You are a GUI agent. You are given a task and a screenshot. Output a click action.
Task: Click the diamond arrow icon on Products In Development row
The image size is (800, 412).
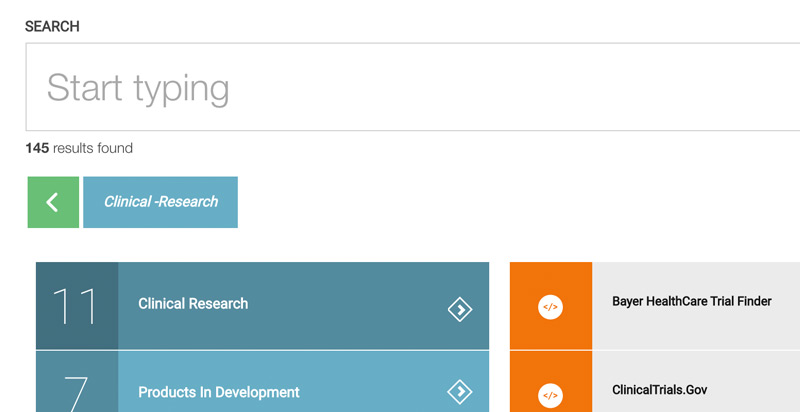(x=459, y=391)
